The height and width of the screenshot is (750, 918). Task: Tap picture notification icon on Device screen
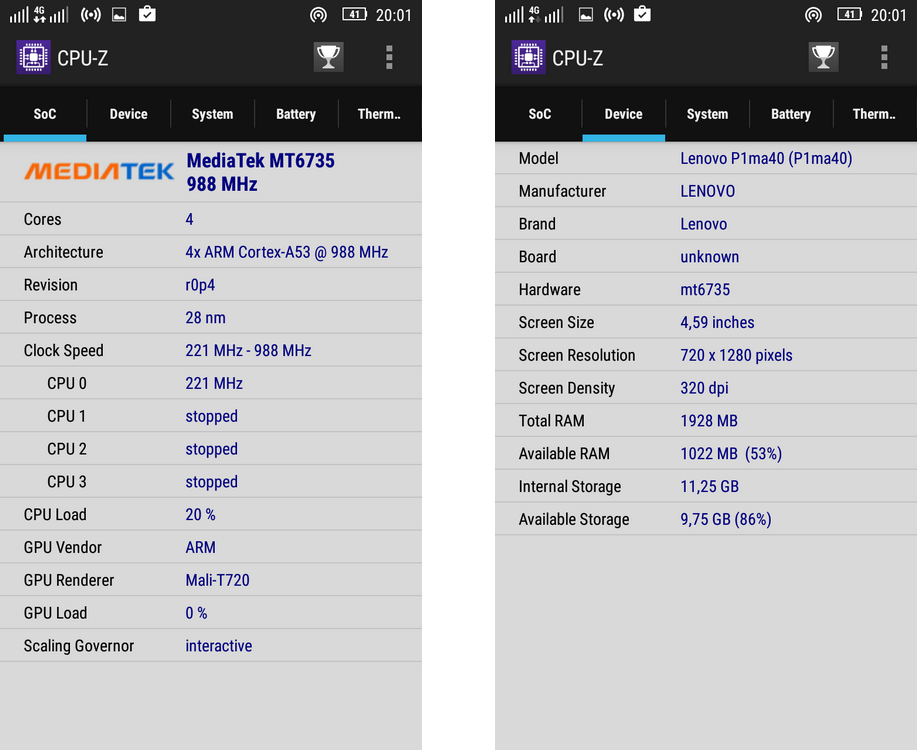click(585, 15)
